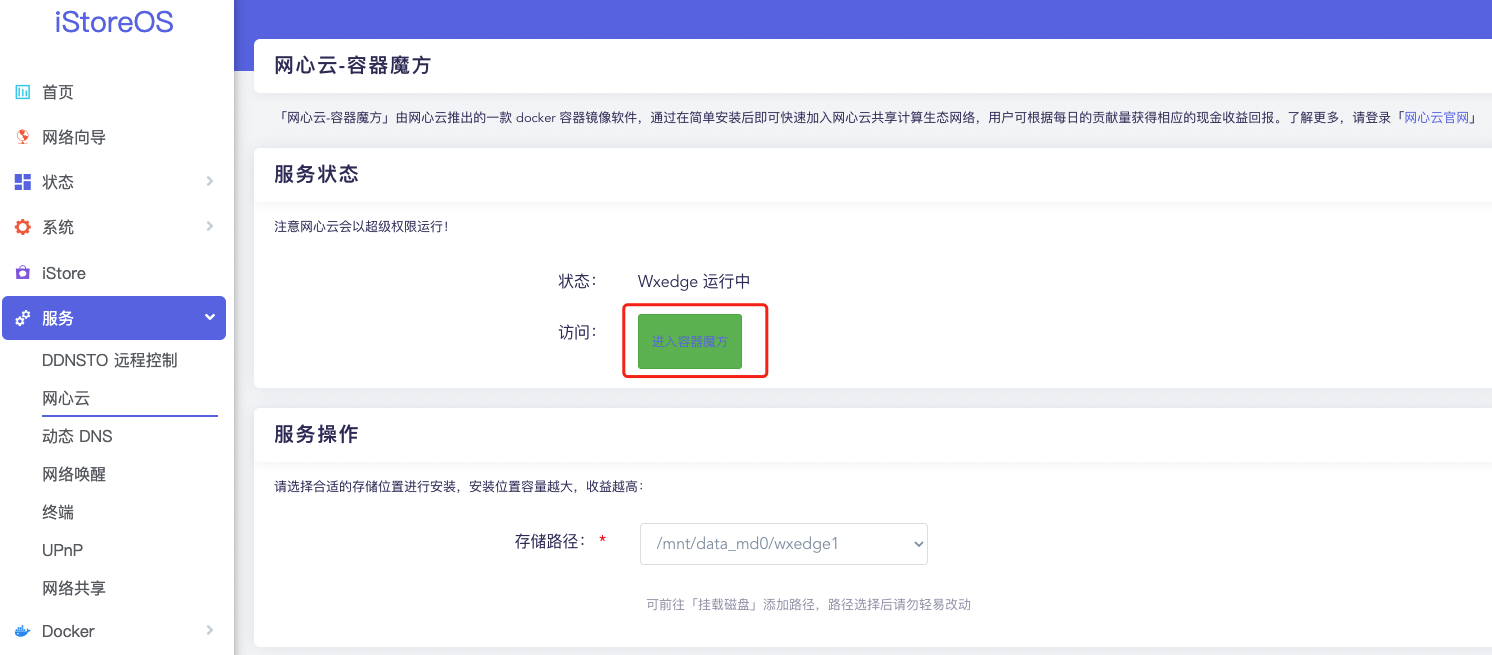This screenshot has height=655, width=1492.
Task: Click the 存储路径 field label
Action: pos(549,542)
